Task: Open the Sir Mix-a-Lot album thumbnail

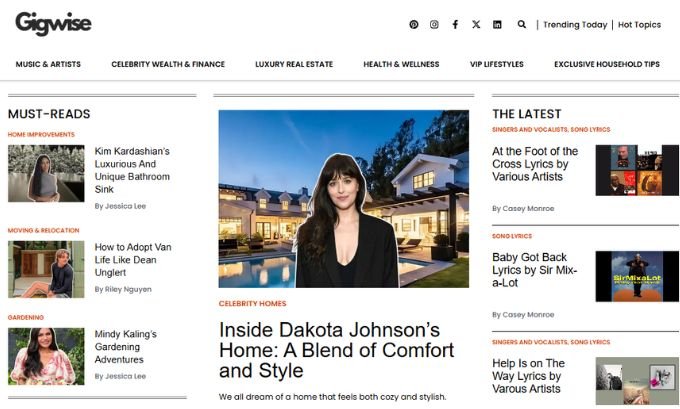Action: coord(637,276)
